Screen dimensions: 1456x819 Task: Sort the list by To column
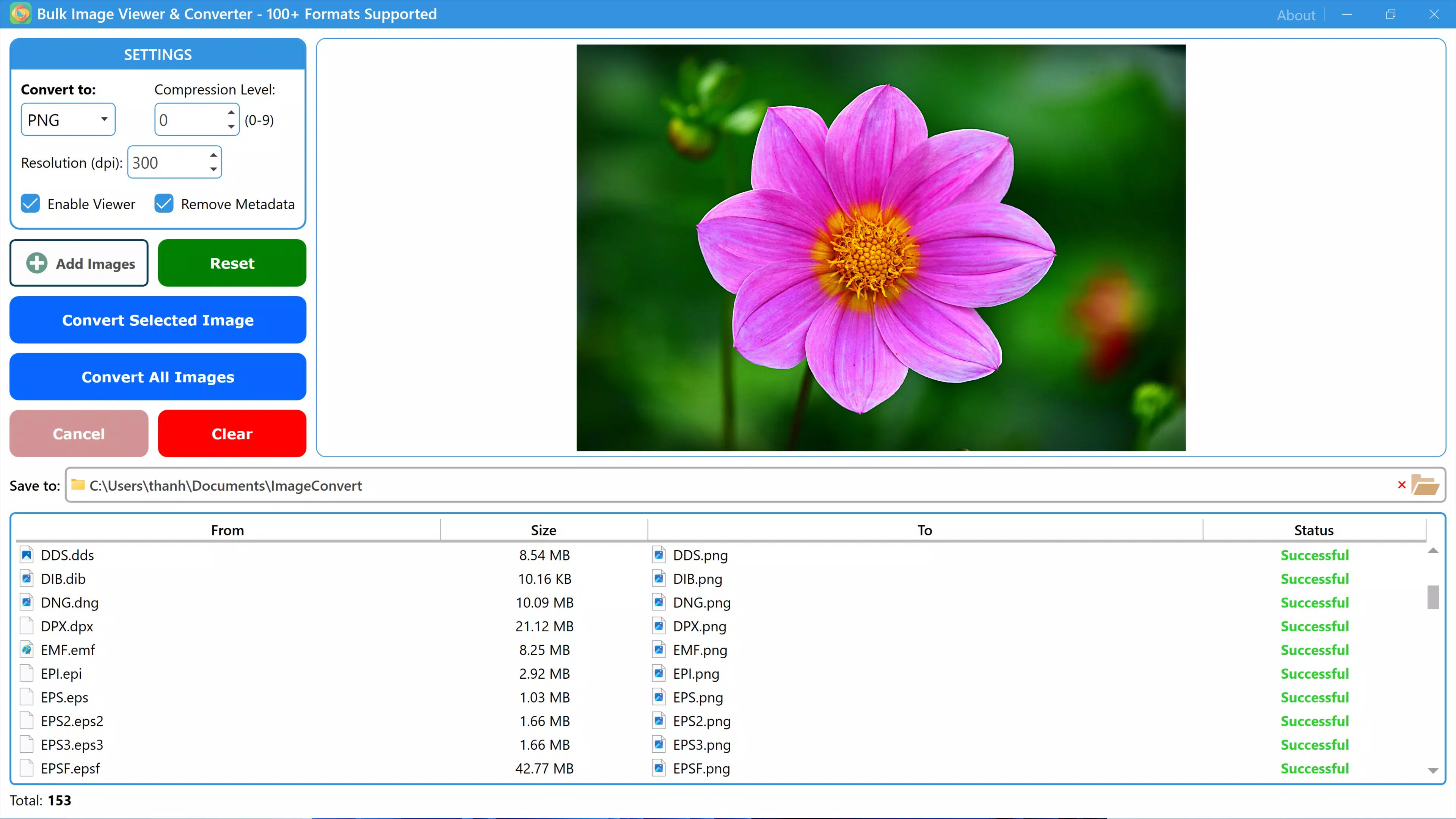click(925, 530)
